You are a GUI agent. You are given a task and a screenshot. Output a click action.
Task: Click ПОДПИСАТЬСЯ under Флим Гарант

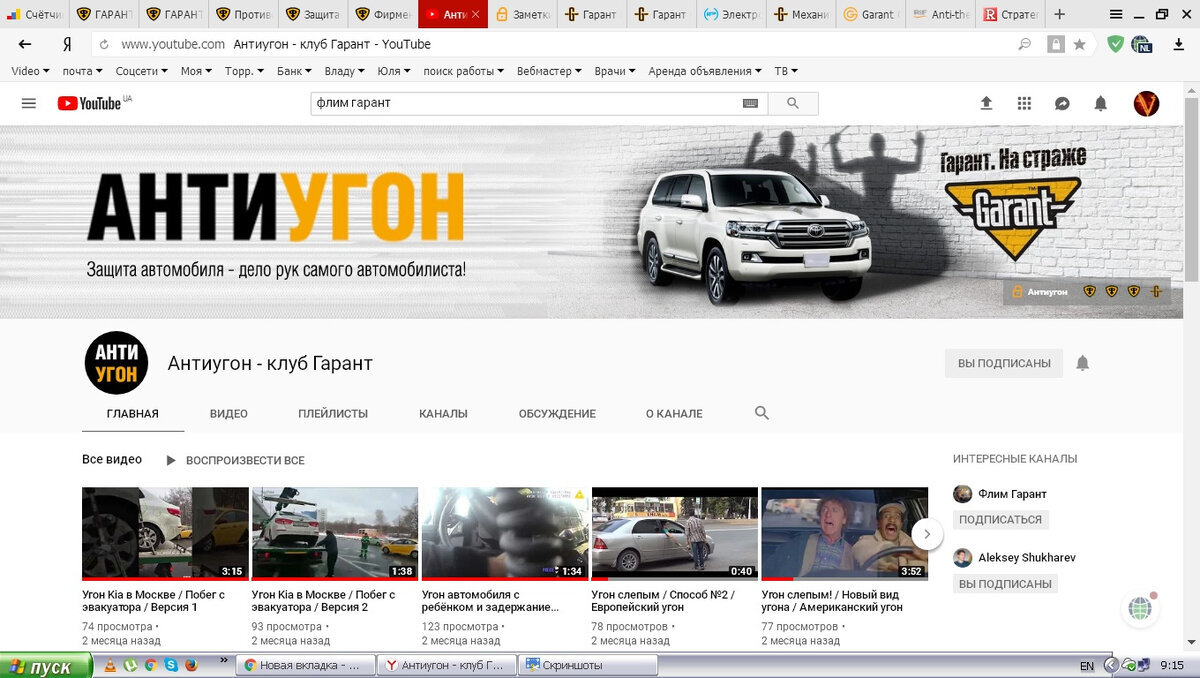[1000, 520]
